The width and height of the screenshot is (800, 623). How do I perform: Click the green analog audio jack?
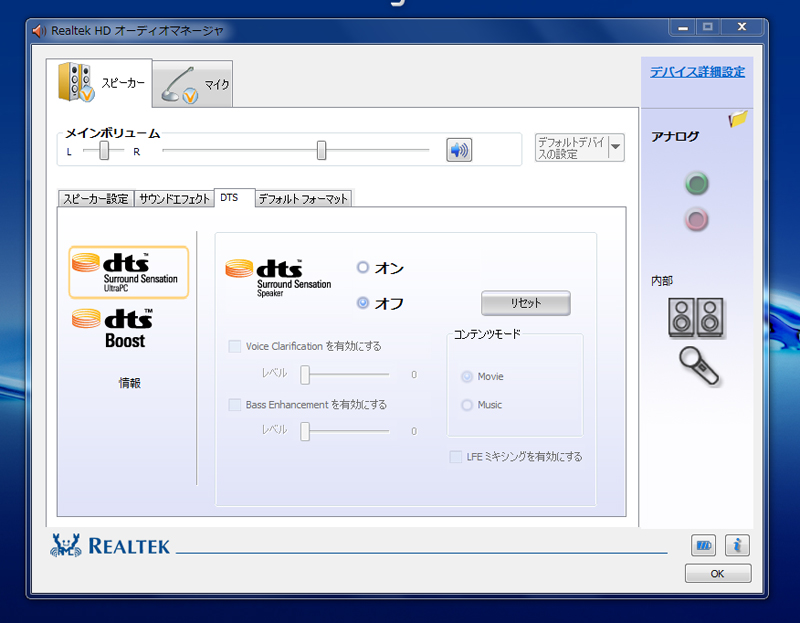[x=696, y=184]
